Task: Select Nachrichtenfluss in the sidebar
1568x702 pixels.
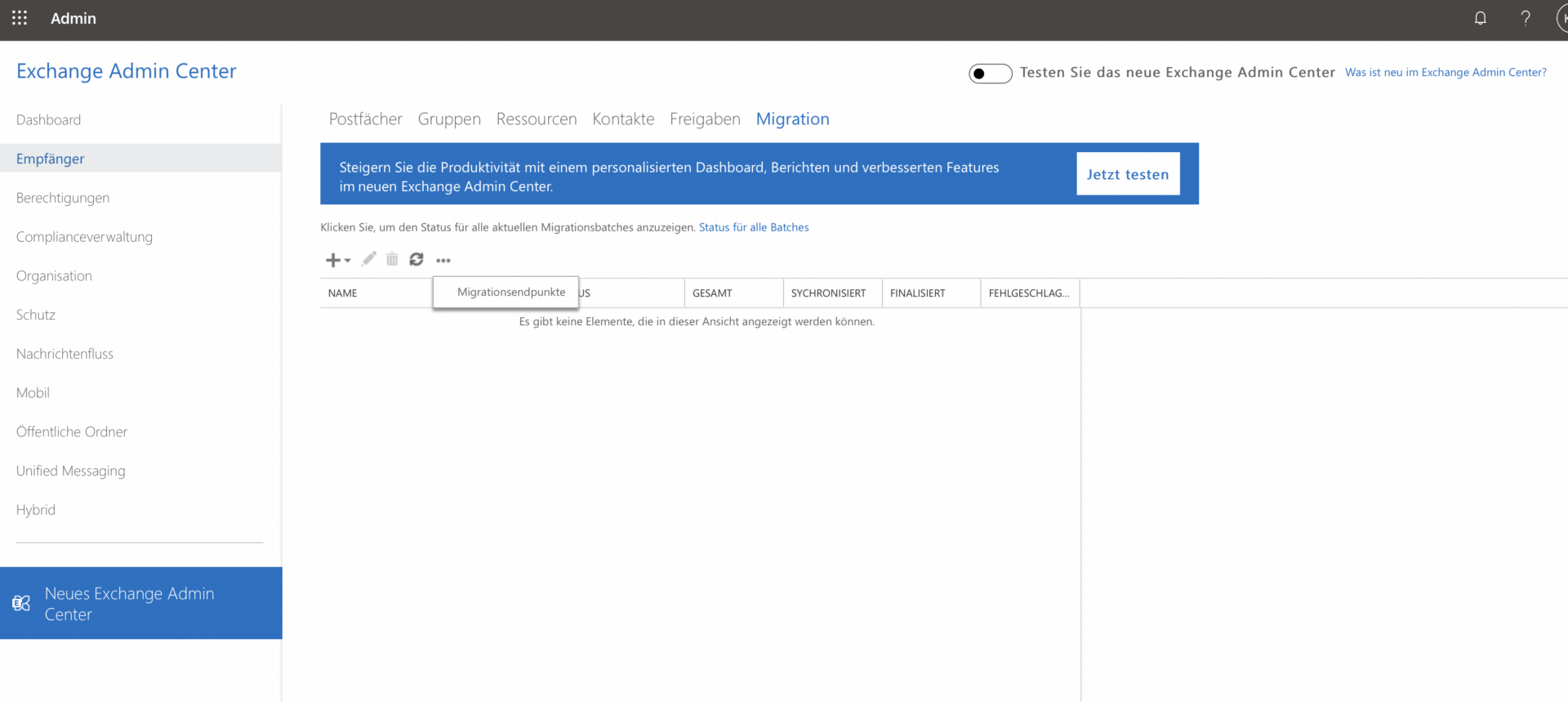Action: pyautogui.click(x=65, y=354)
